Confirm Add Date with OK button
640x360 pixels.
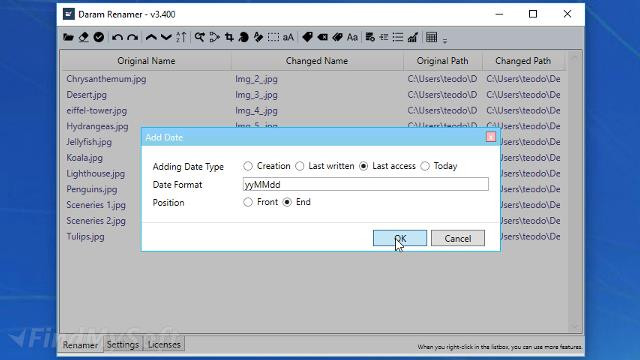pos(400,238)
